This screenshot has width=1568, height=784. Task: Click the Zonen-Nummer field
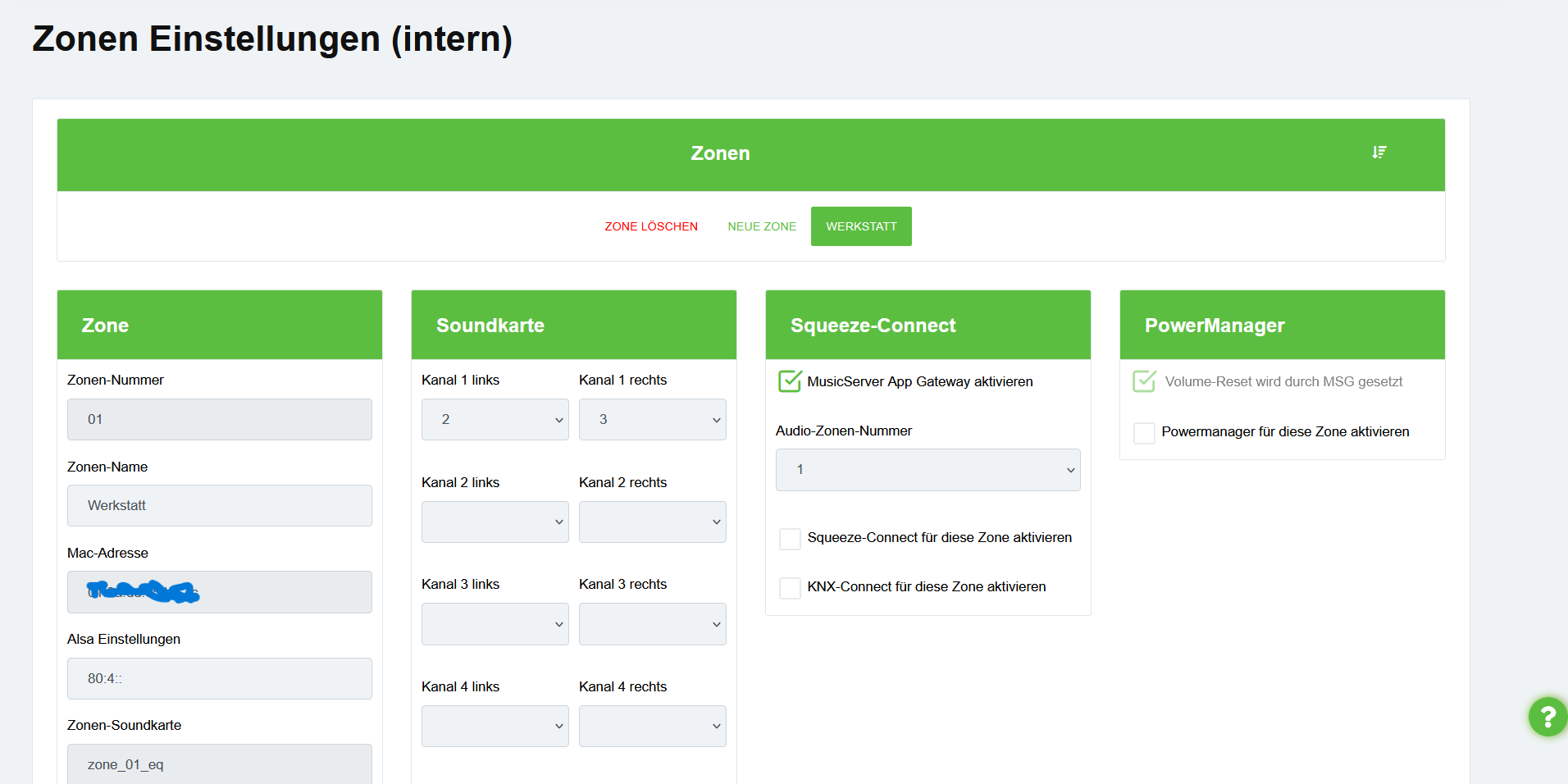pos(219,420)
